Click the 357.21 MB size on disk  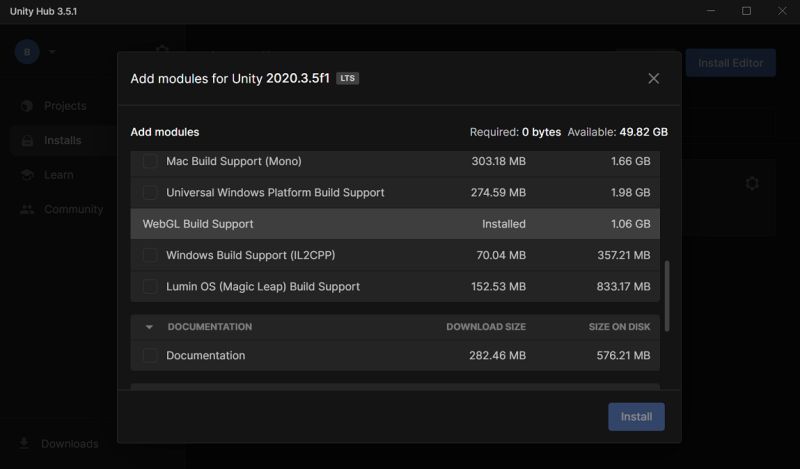coord(624,255)
